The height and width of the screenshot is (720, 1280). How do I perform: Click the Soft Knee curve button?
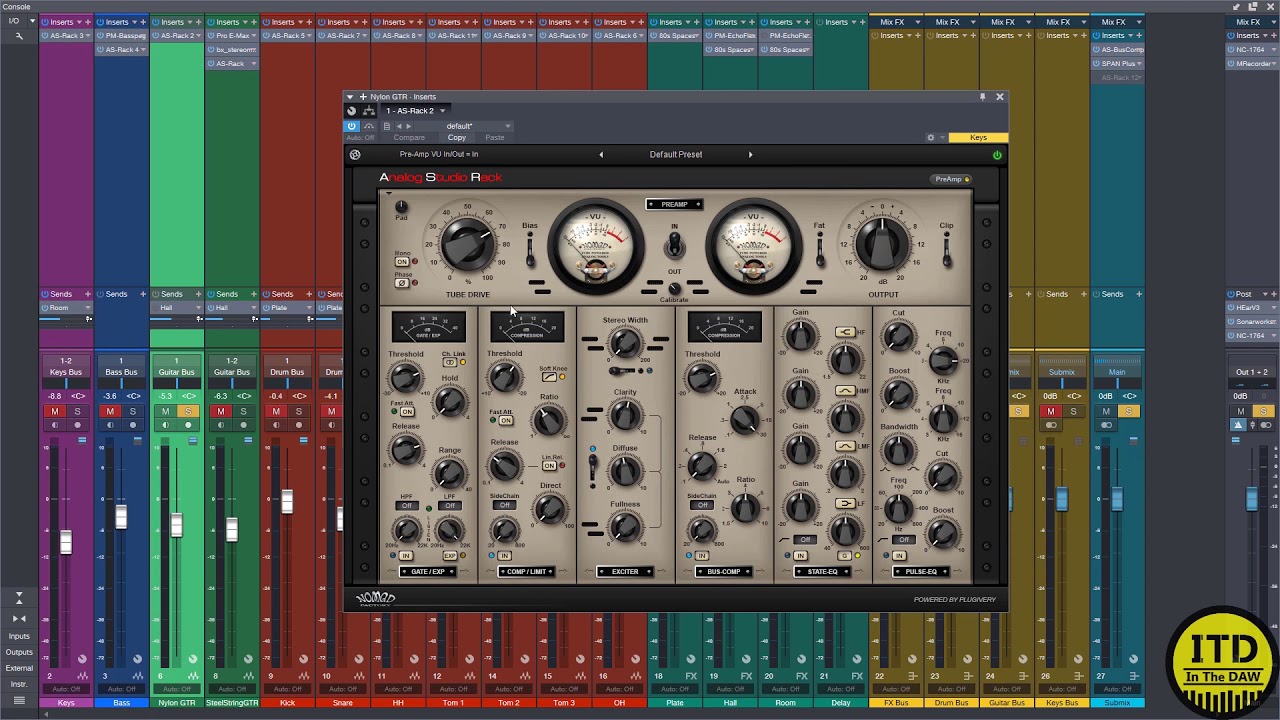click(549, 377)
